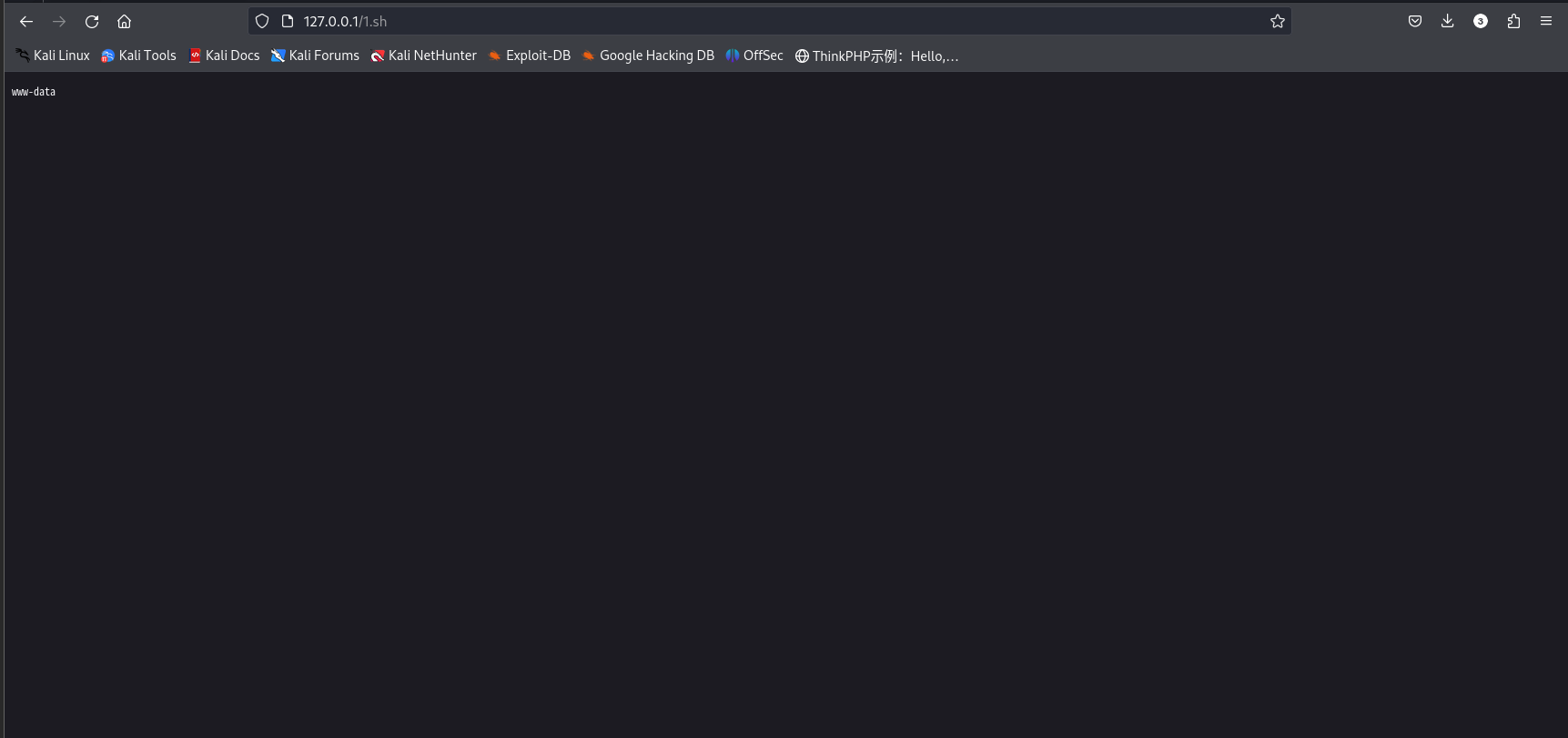Open the Kali Linux bookmark
Screen dimensions: 1568x738
53,56
